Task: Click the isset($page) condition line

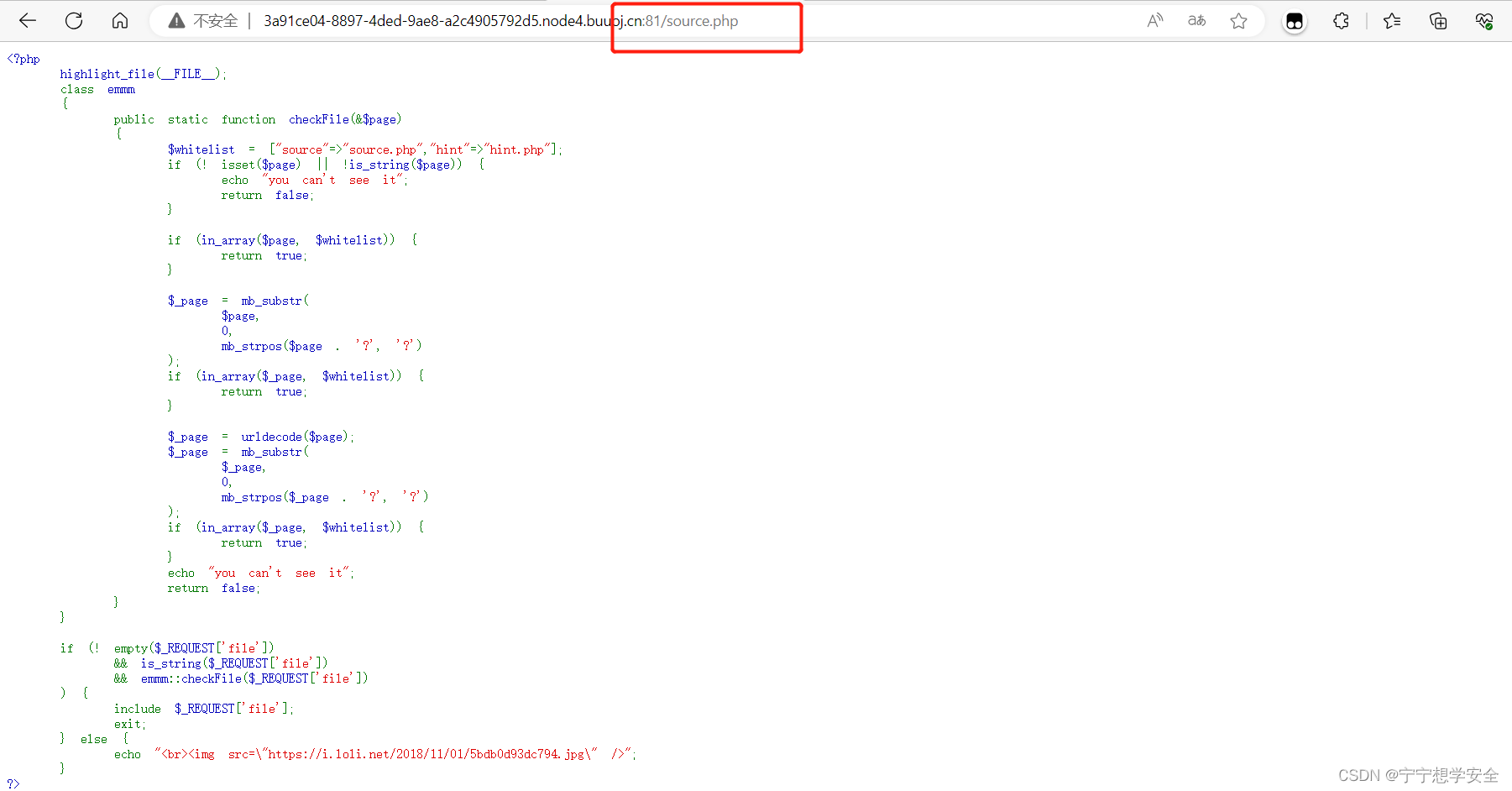Action: (326, 165)
